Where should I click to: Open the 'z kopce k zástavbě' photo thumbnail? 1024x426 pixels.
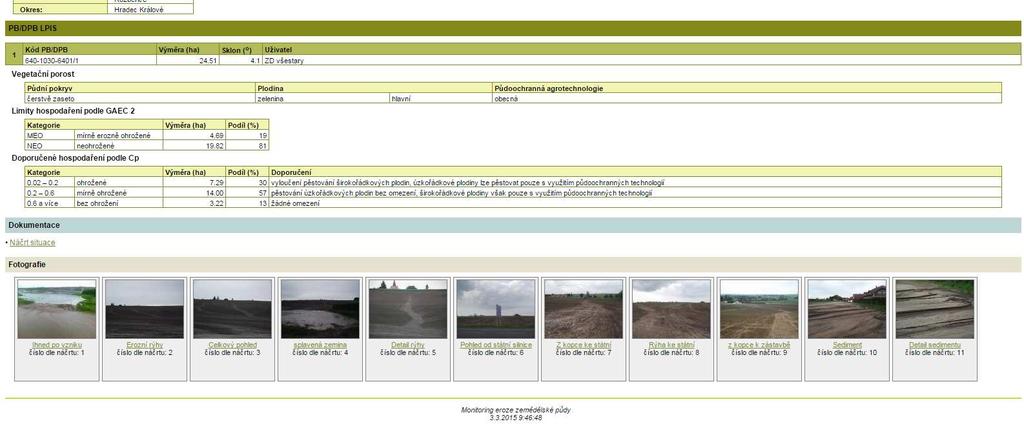pos(760,309)
